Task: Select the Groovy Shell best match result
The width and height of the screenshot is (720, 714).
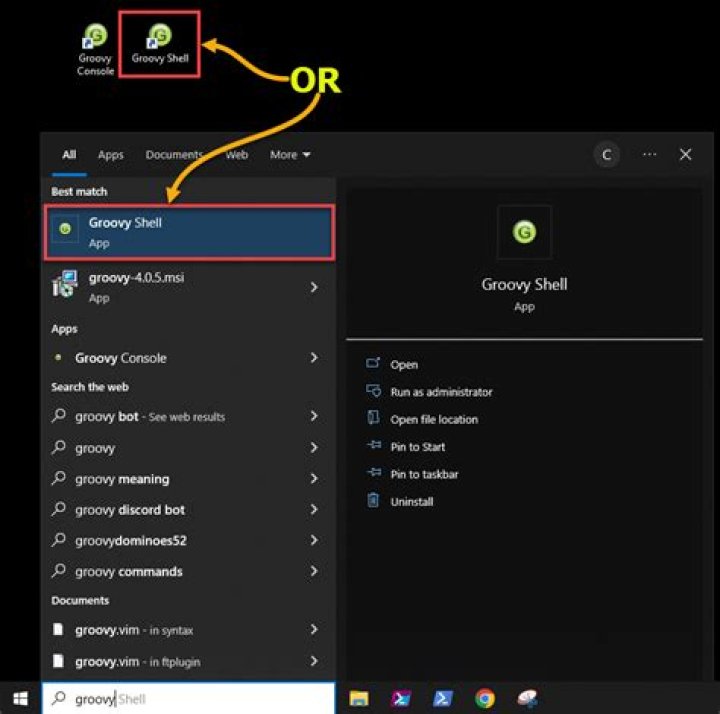Action: (189, 233)
